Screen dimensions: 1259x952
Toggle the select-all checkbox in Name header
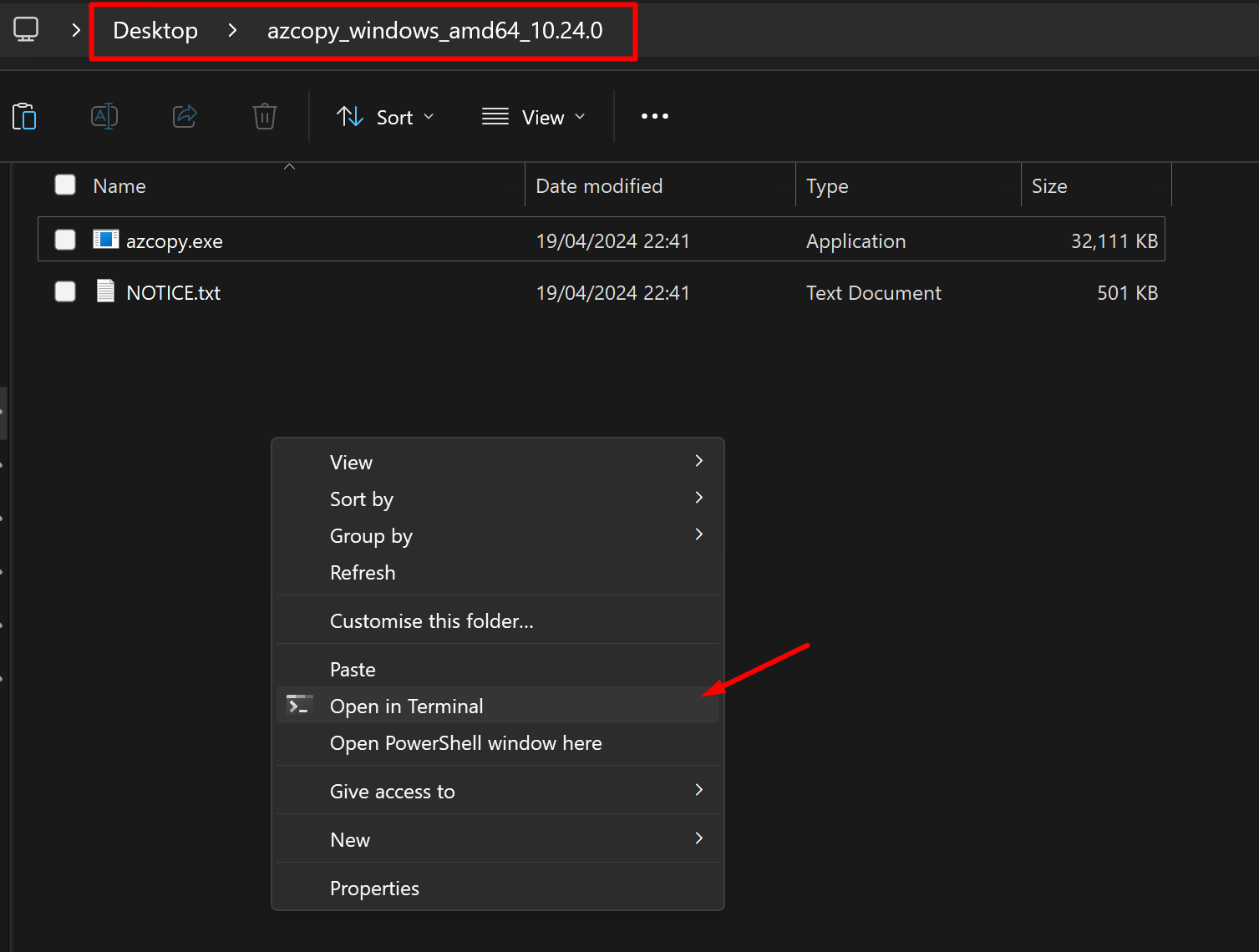click(65, 185)
